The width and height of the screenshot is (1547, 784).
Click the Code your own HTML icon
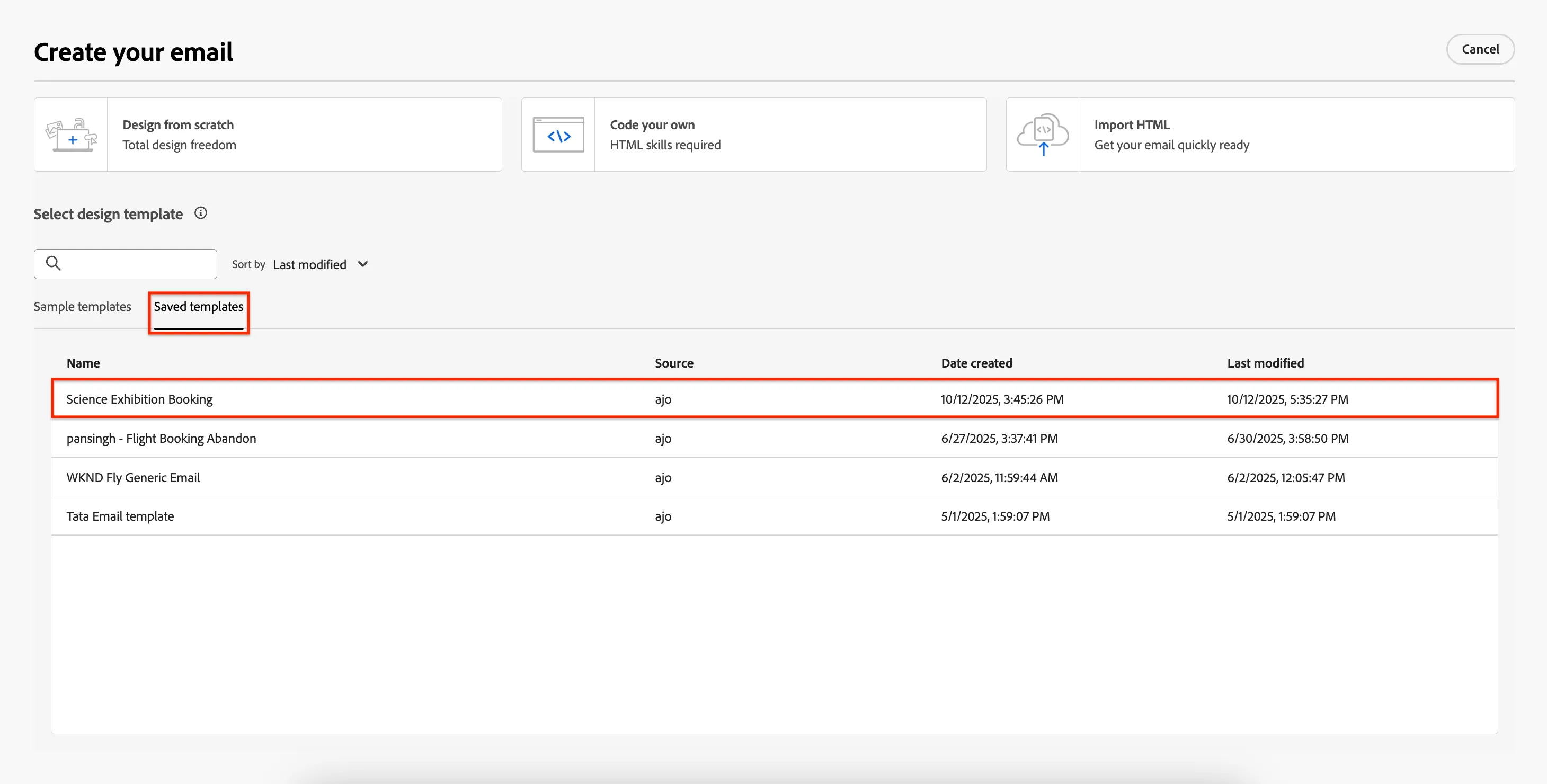coord(558,135)
